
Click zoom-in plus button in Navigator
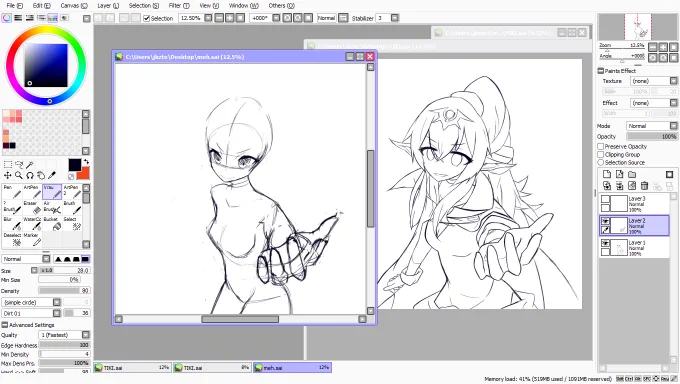click(663, 47)
